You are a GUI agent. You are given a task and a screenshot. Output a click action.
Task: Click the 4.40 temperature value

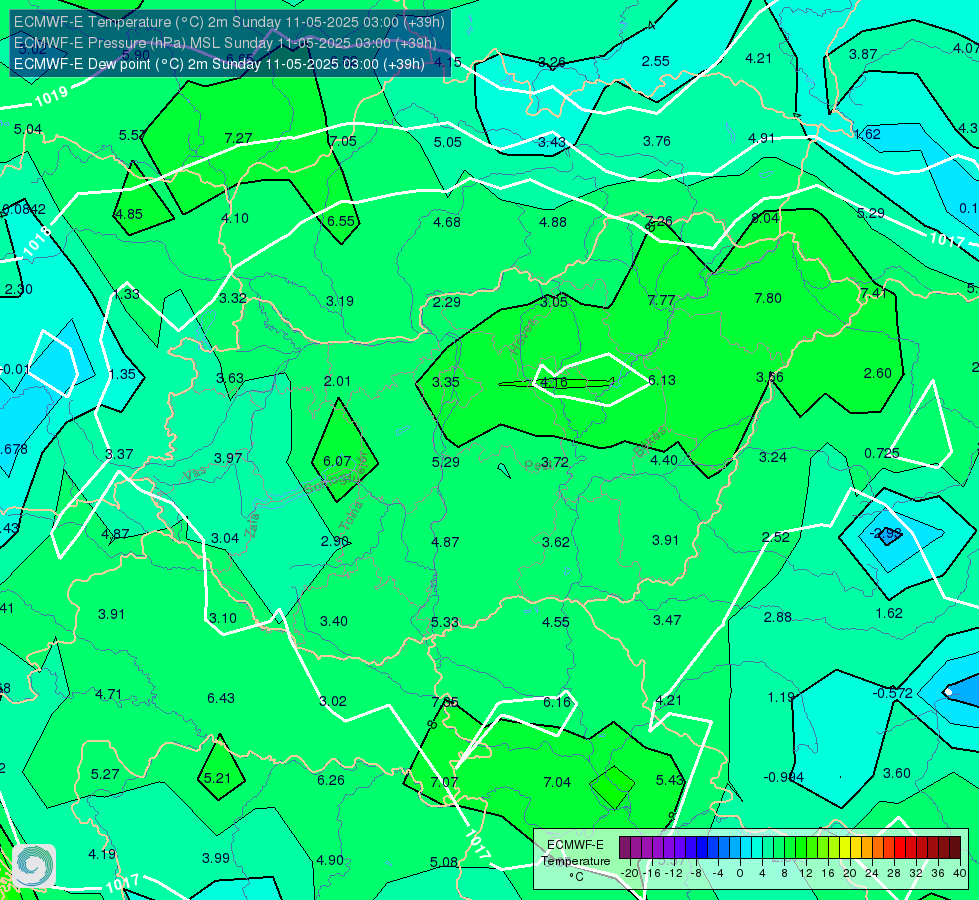(x=664, y=460)
